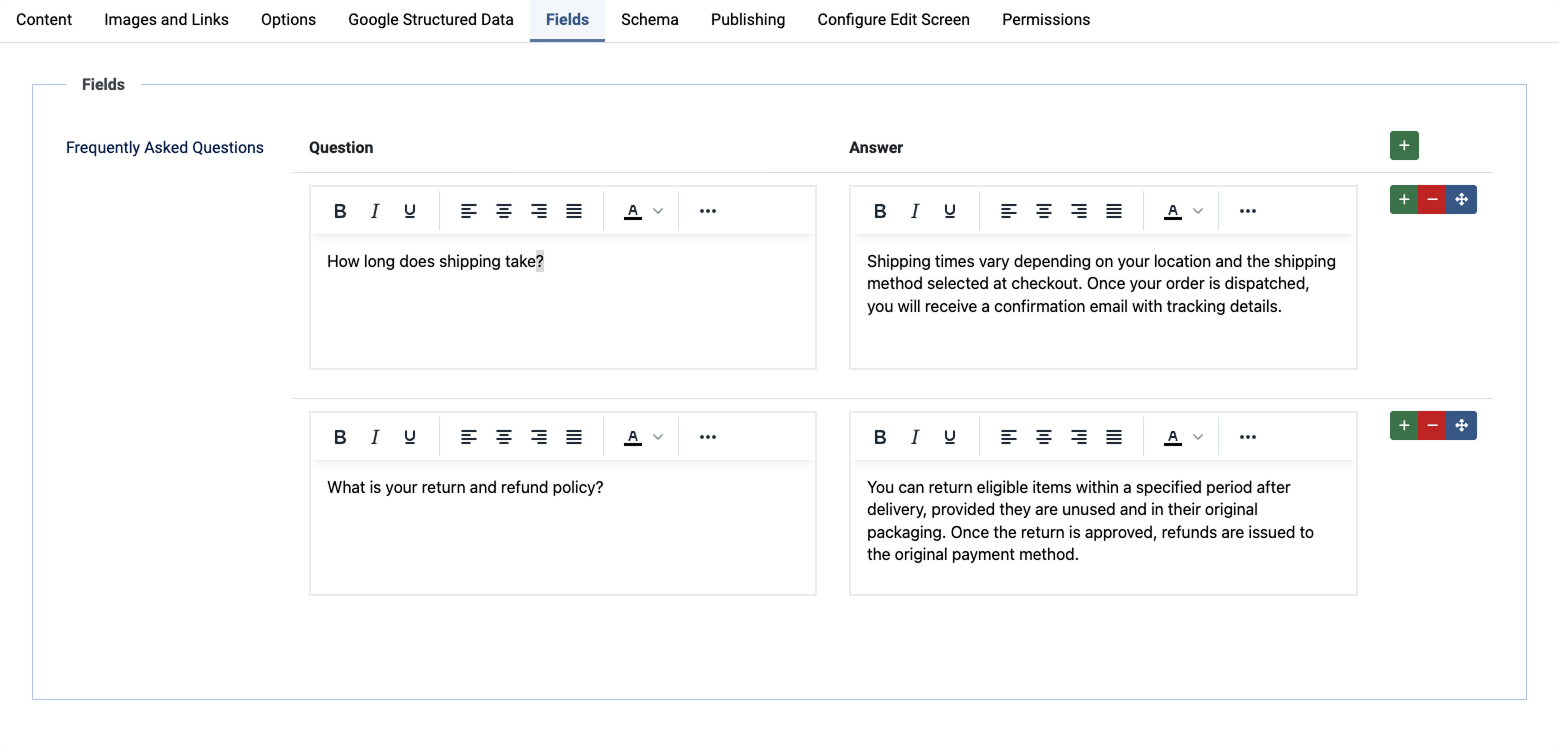Go to the Permissions tab
Screen dimensions: 1559x746
1046,20
